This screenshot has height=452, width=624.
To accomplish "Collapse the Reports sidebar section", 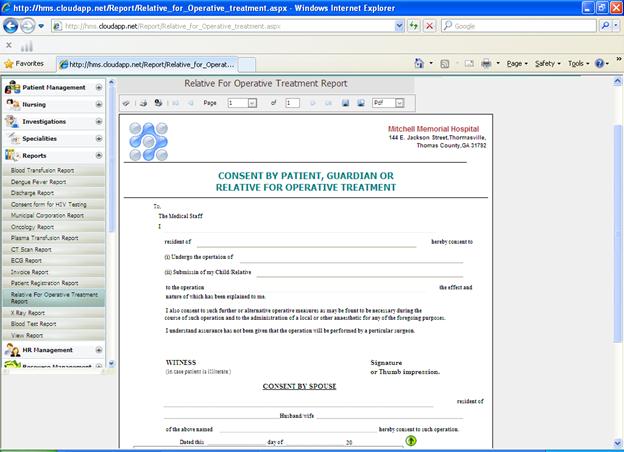I will point(99,155).
